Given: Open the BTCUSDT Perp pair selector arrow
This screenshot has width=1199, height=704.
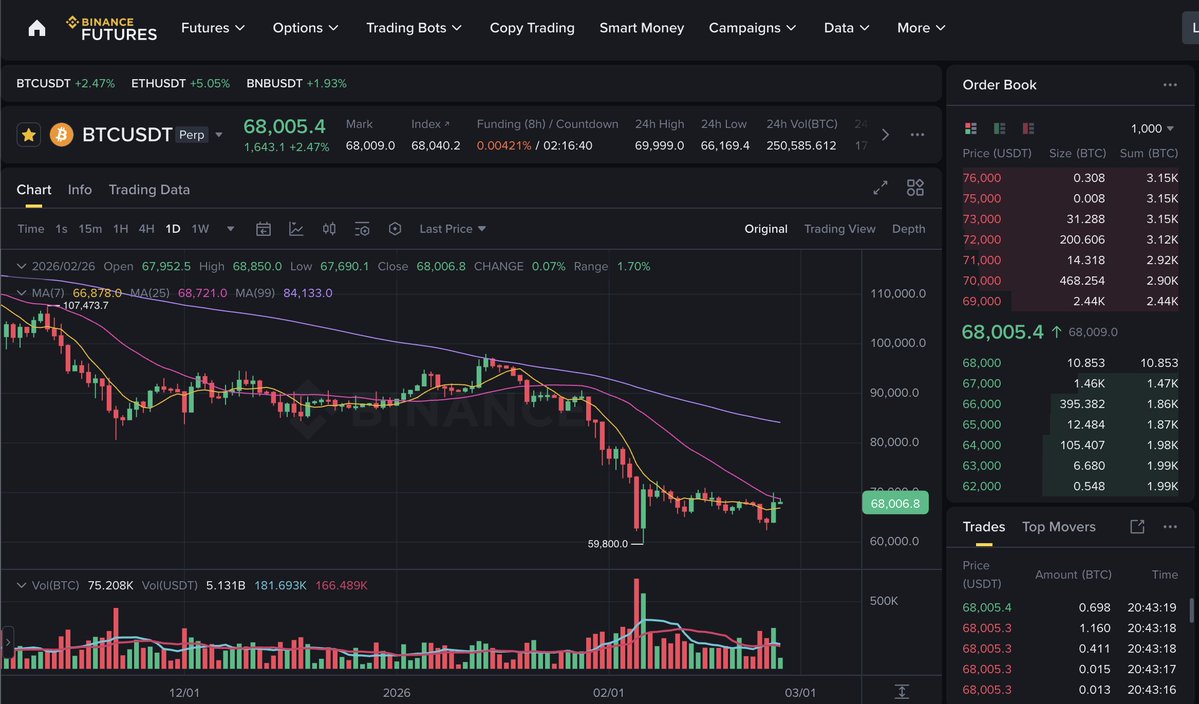Looking at the screenshot, I should click(x=219, y=135).
